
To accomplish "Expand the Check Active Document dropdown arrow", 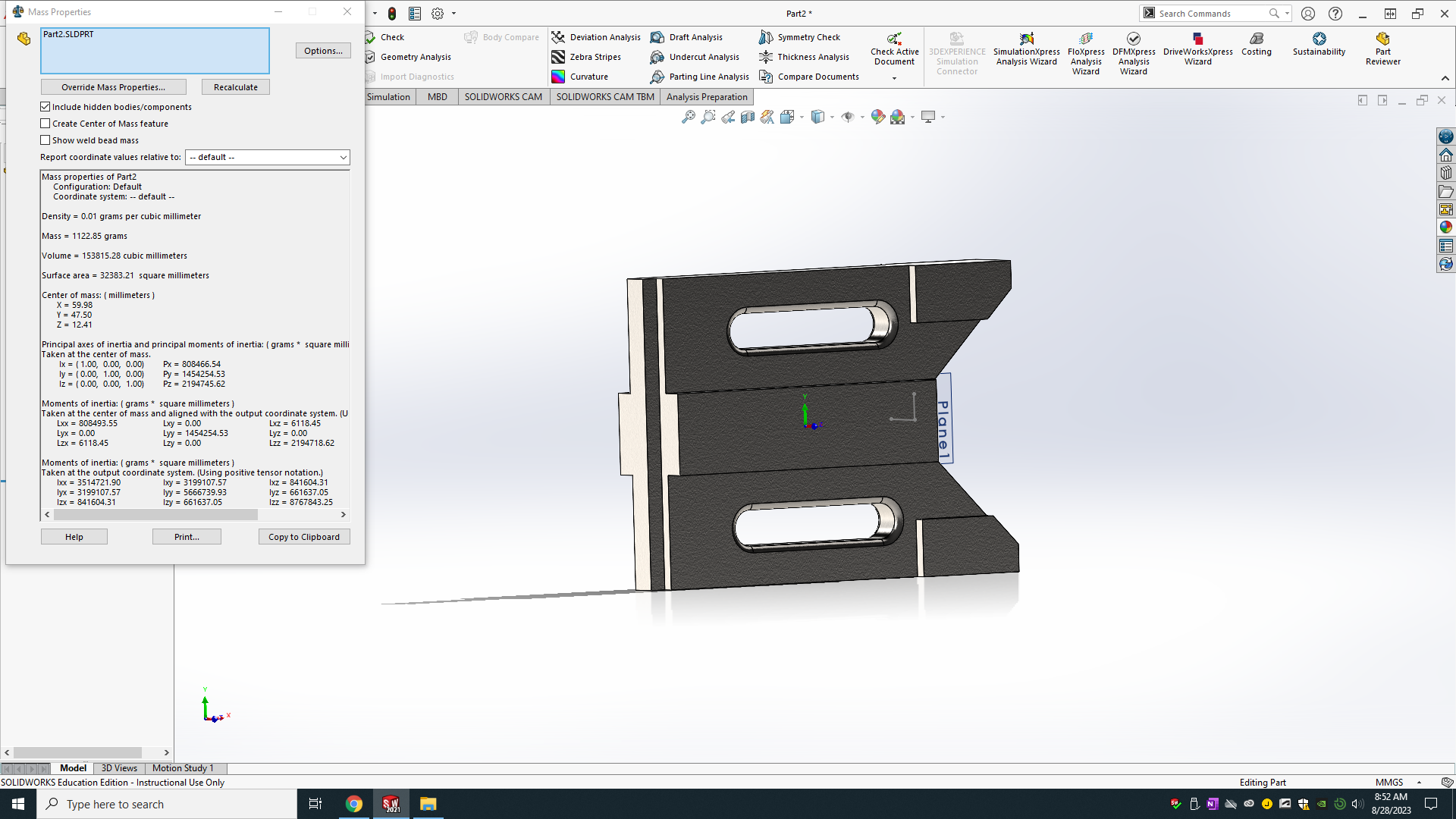I will (x=894, y=78).
